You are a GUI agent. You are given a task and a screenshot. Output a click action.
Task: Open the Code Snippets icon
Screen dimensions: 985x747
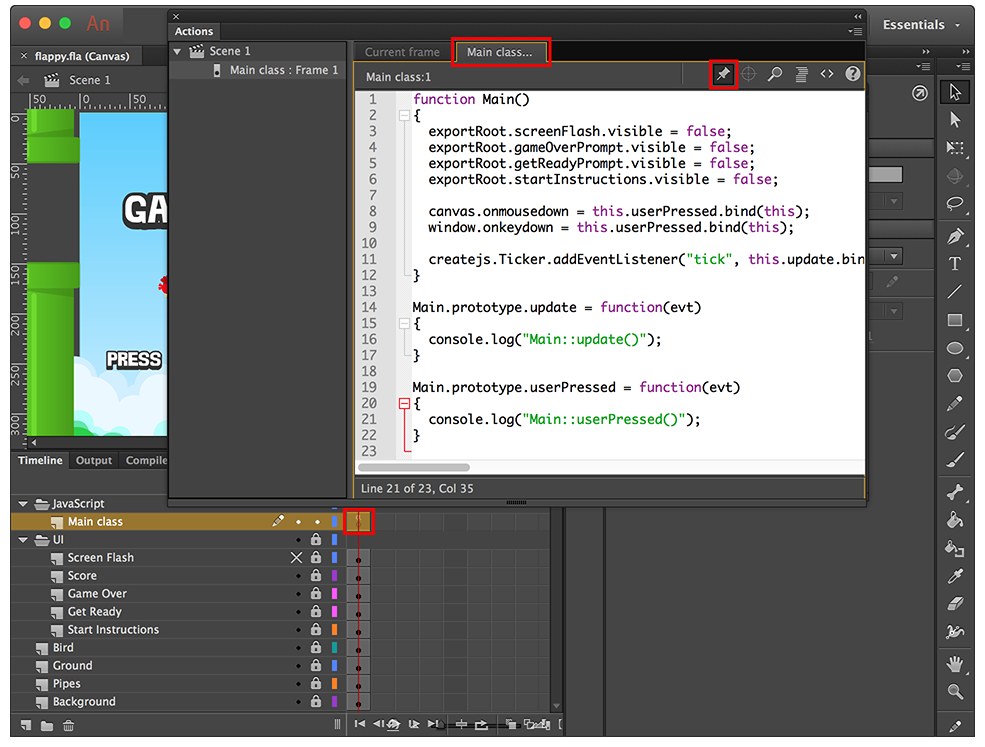(x=827, y=74)
